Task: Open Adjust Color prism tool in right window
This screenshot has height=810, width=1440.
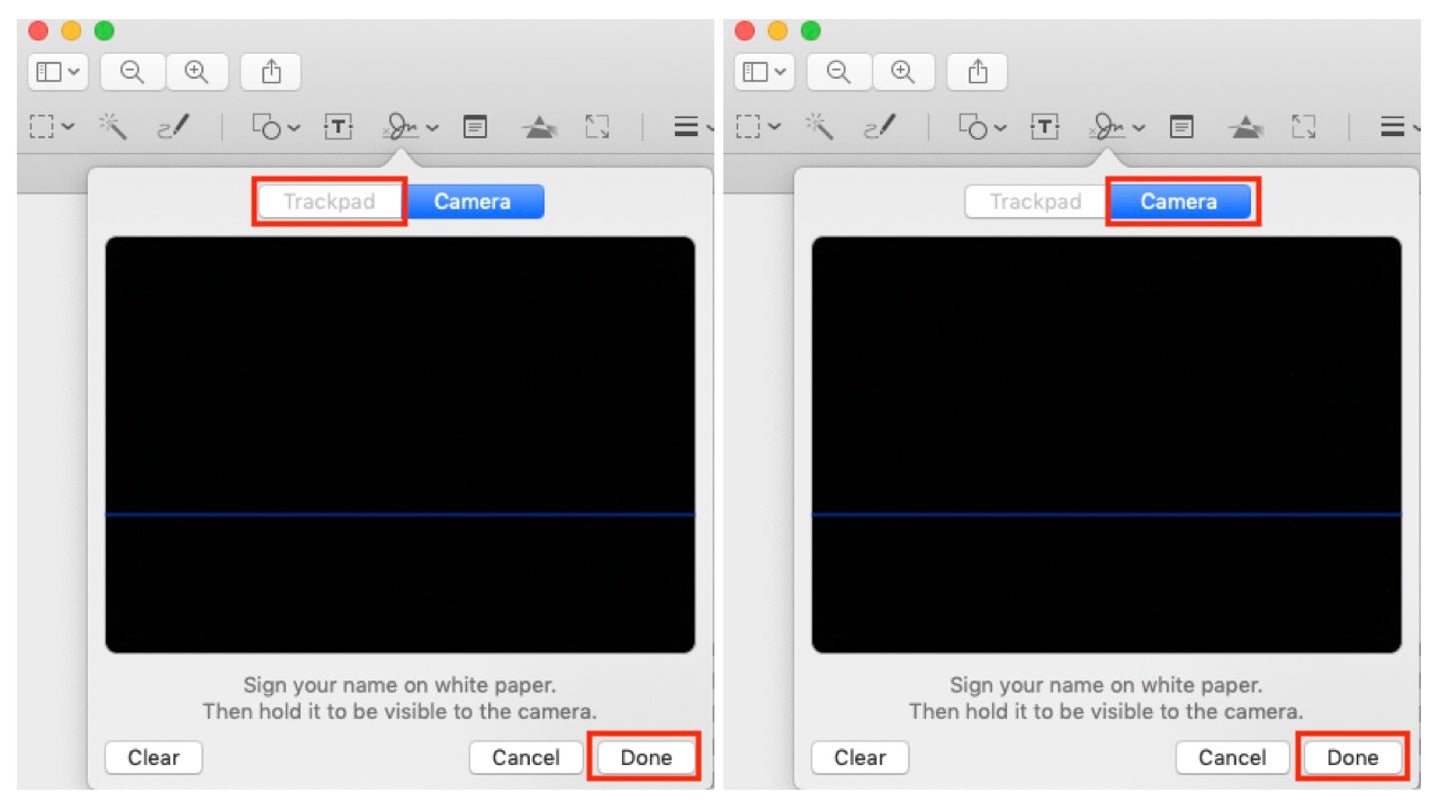Action: 1245,128
